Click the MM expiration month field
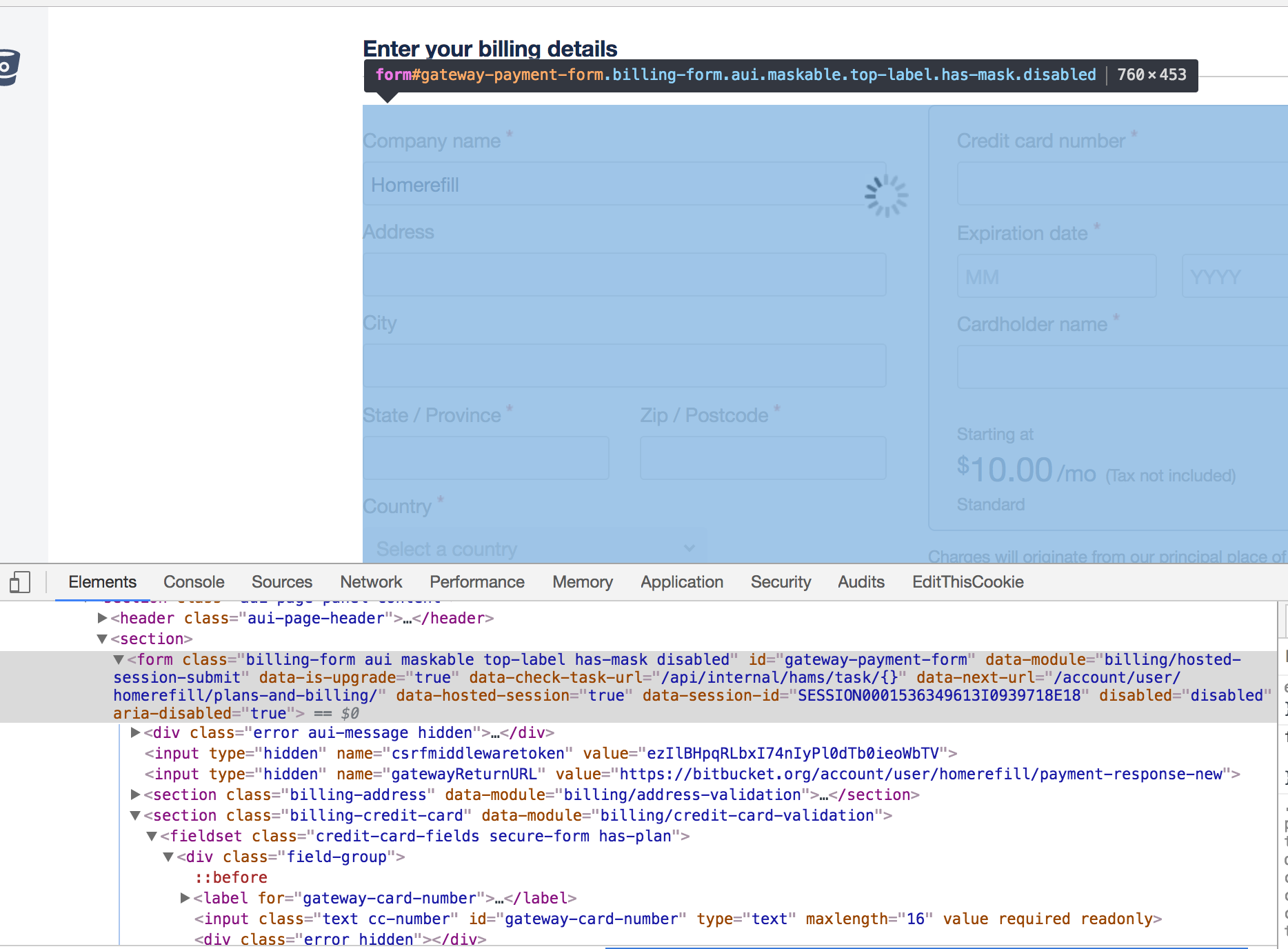Image resolution: width=1288 pixels, height=949 pixels. pyautogui.click(x=1056, y=277)
